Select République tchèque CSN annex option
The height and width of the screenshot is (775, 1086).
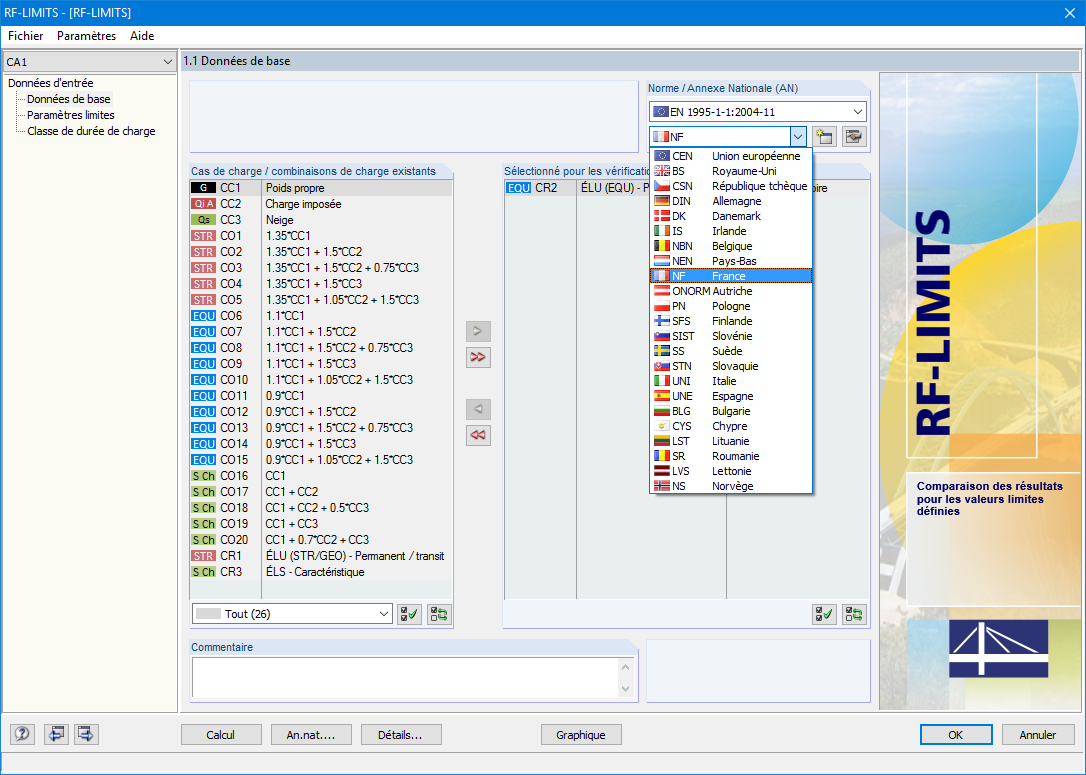tap(731, 186)
